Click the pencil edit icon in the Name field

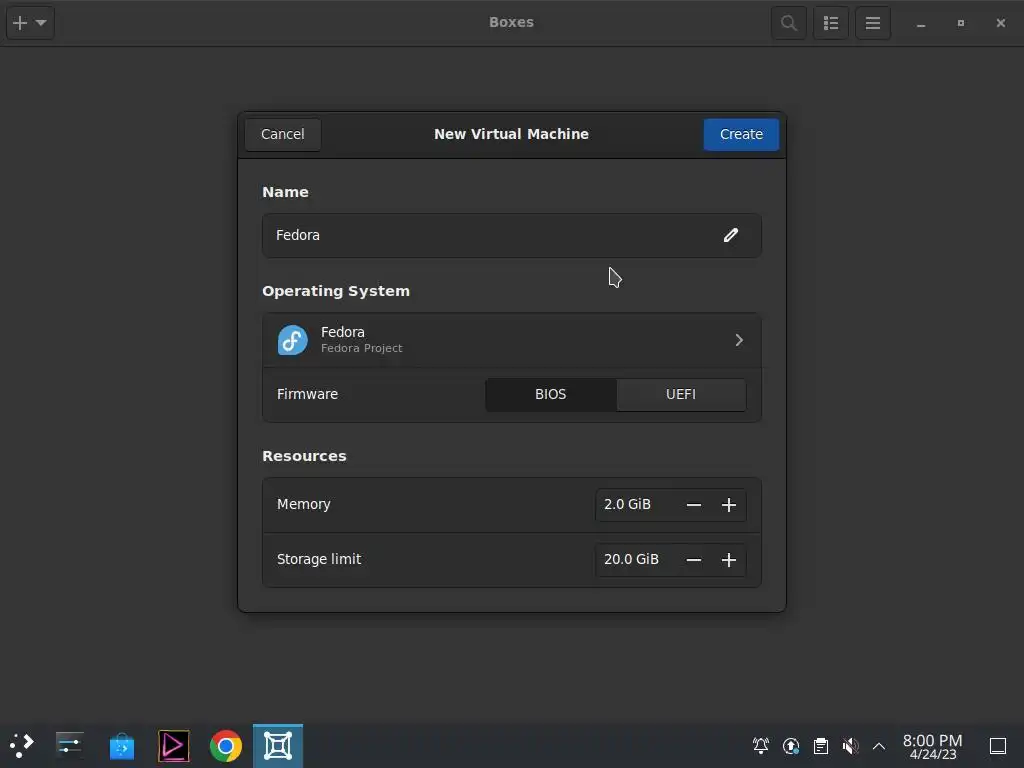coord(731,235)
